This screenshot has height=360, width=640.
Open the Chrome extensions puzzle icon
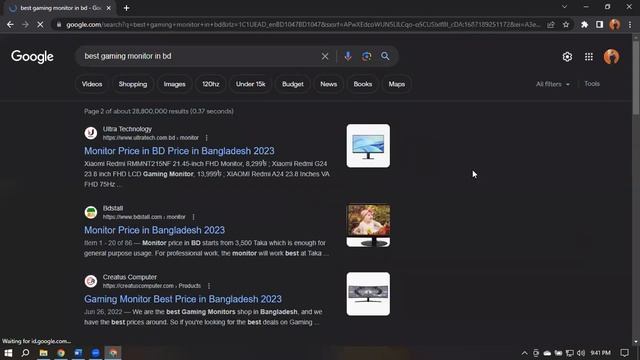(x=584, y=25)
